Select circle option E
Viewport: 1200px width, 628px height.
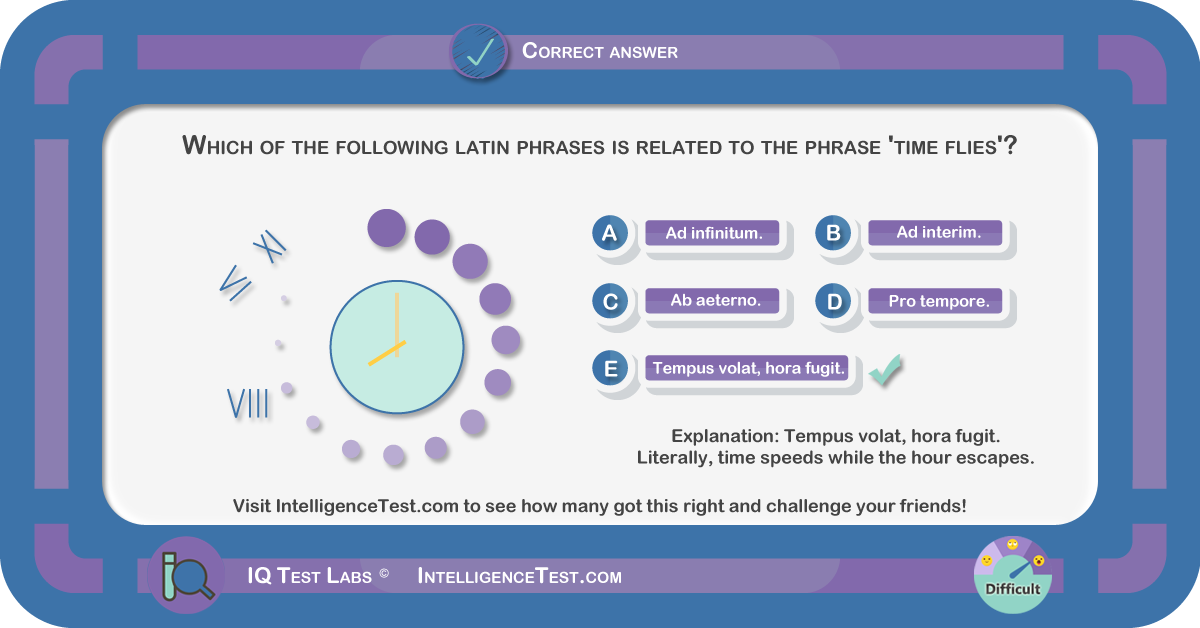609,368
